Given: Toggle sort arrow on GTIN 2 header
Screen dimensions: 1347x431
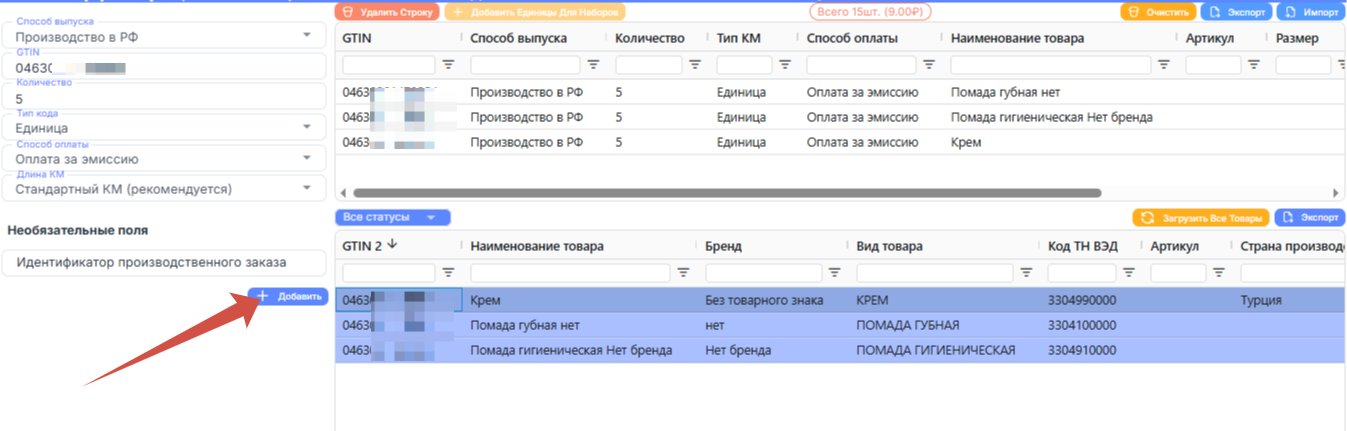Looking at the screenshot, I should [391, 245].
